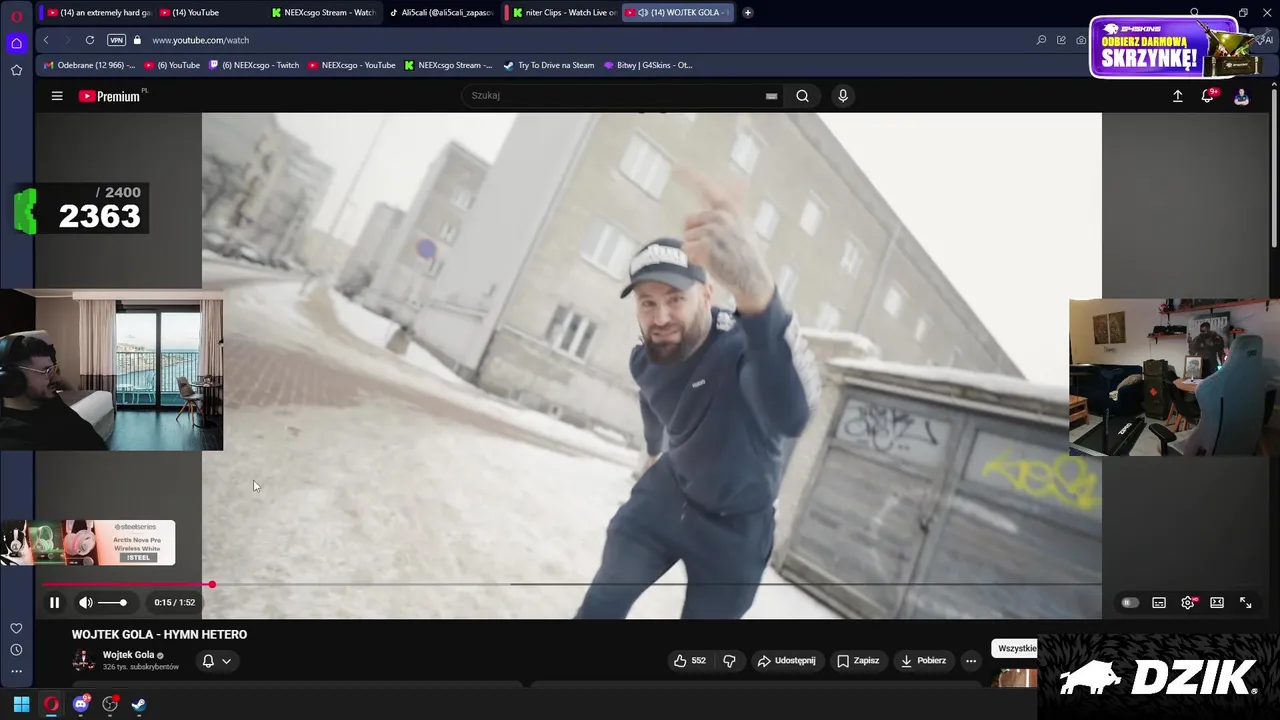The width and height of the screenshot is (1280, 720).
Task: Toggle theater mode view
Action: [1217, 603]
